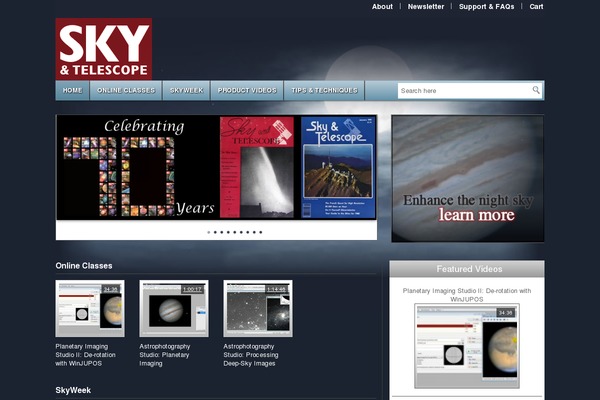This screenshot has width=600, height=400.
Task: Open 'Planetary Imaging Studio II: De-rotation with WinJUPOS' class title link
Action: 85,355
